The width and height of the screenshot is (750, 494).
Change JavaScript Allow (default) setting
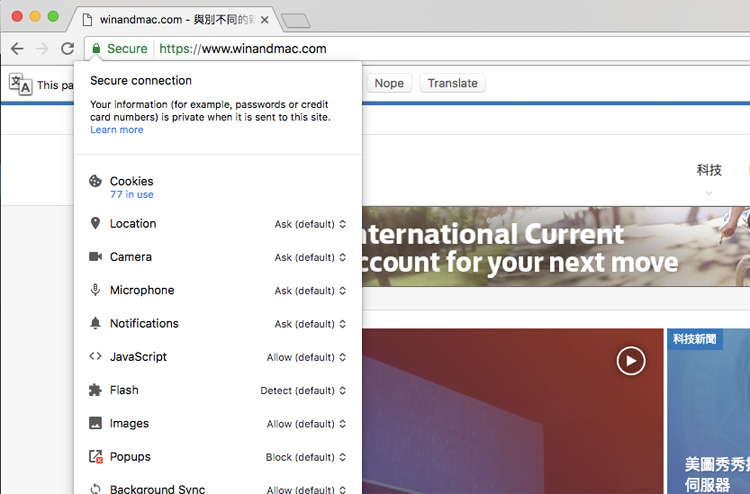coord(306,357)
